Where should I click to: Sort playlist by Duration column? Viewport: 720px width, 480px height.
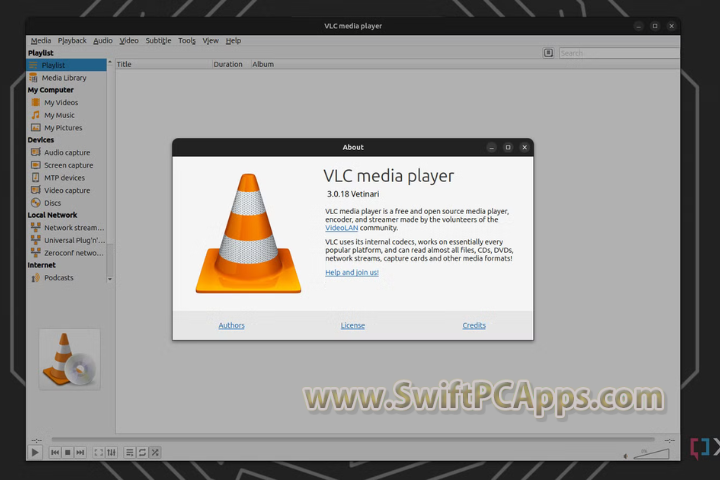231,64
